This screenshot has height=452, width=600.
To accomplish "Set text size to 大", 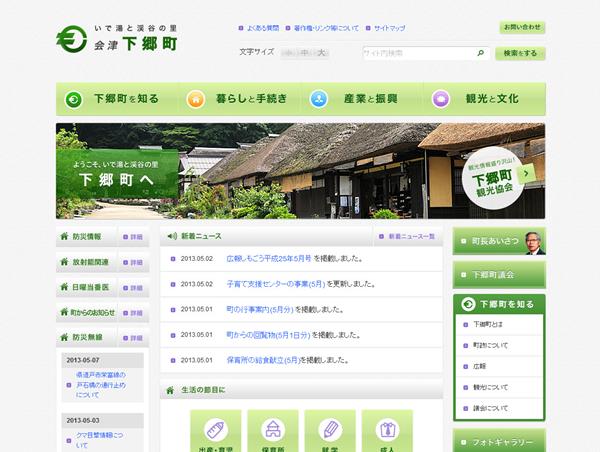I will click(321, 53).
